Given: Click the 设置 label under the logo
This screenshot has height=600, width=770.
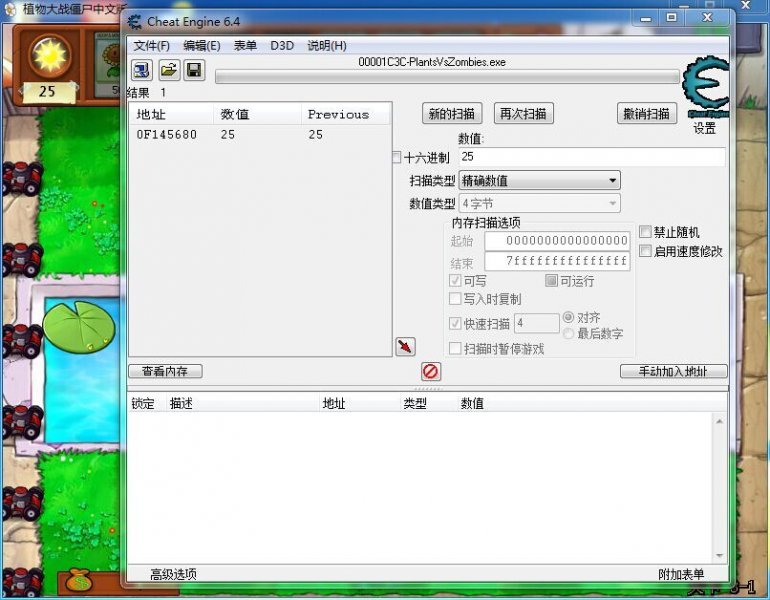Looking at the screenshot, I should click(x=705, y=129).
